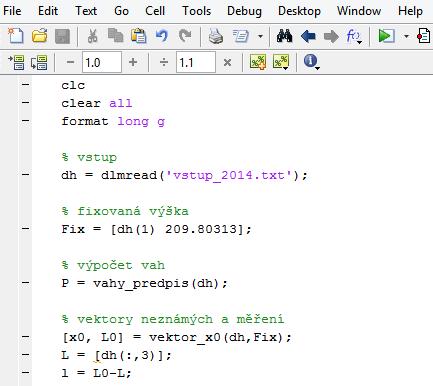Image resolution: width=433 pixels, height=386 pixels.
Task: Open the Debug menu
Action: click(244, 11)
